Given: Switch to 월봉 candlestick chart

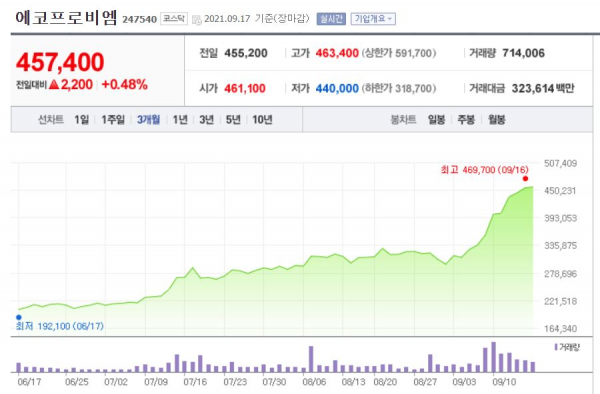Looking at the screenshot, I should coord(496,120).
